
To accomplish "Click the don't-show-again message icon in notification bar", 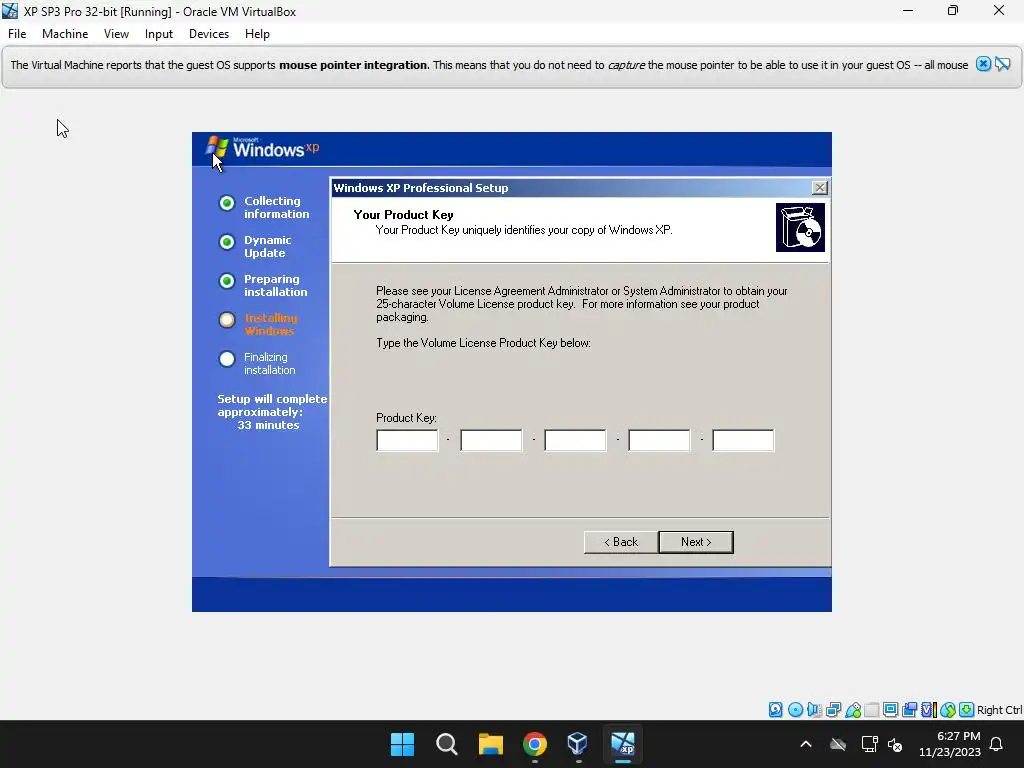I will pyautogui.click(x=1002, y=64).
